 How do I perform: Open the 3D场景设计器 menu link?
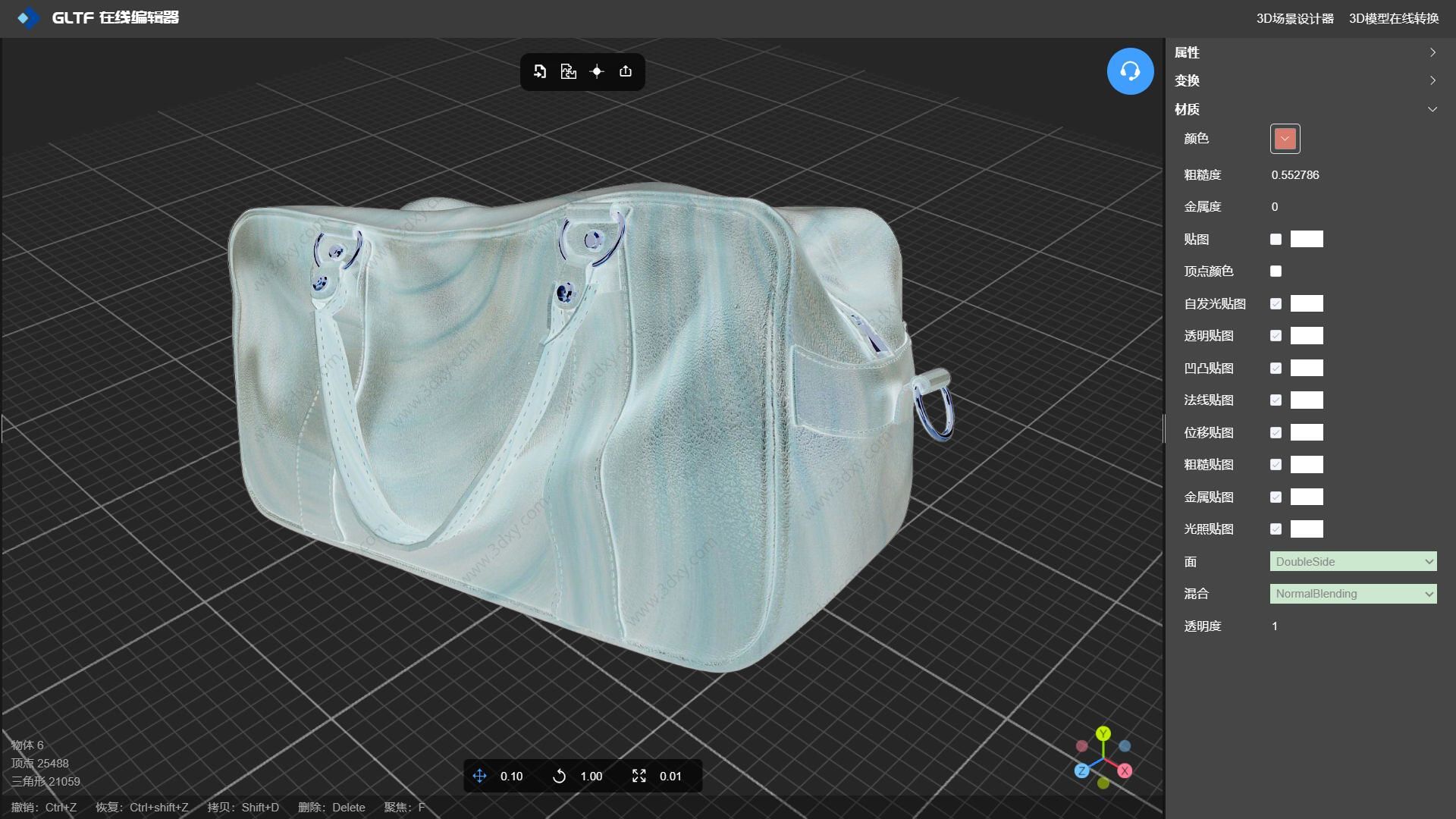pyautogui.click(x=1294, y=18)
